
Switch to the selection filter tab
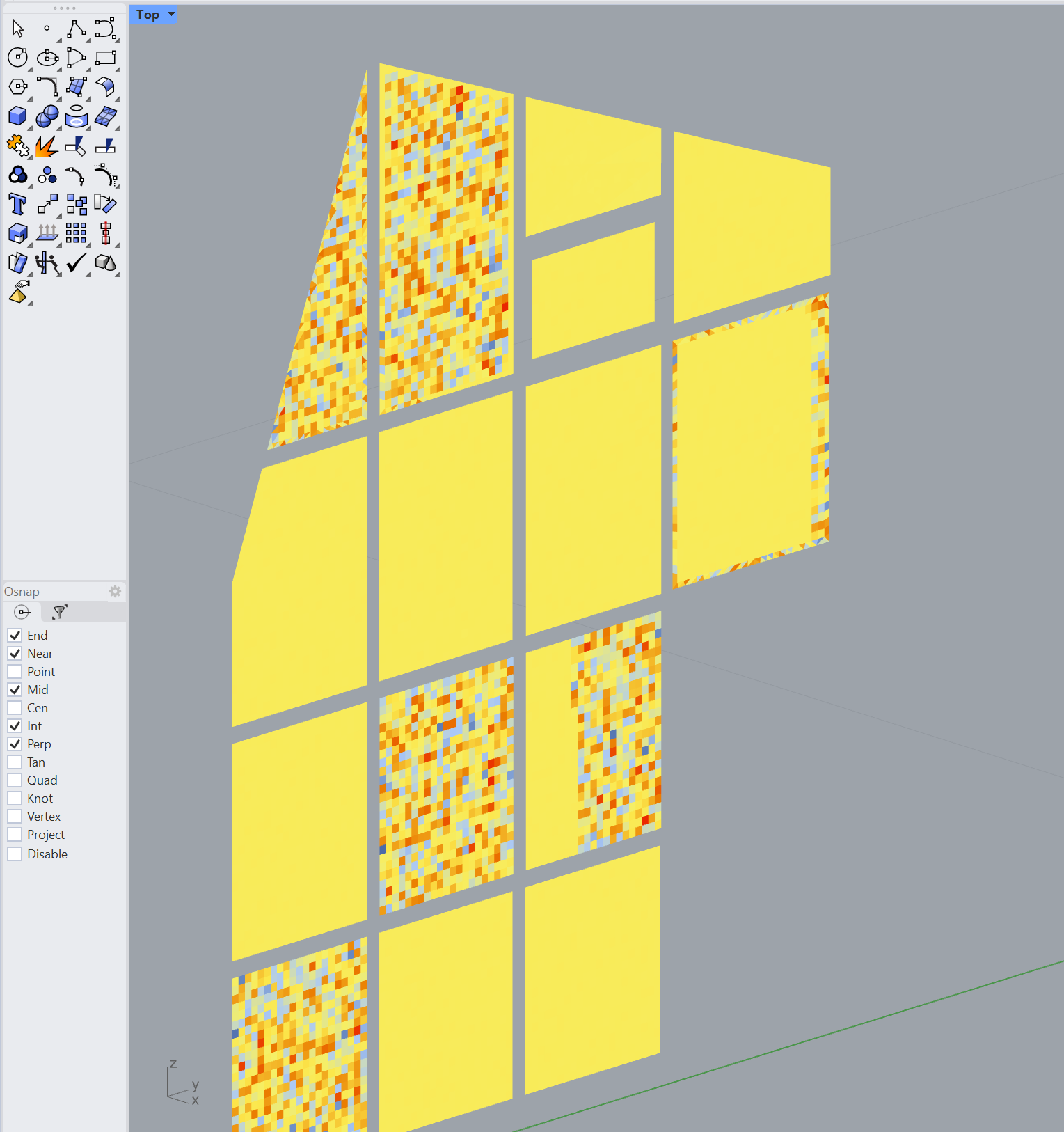(60, 612)
